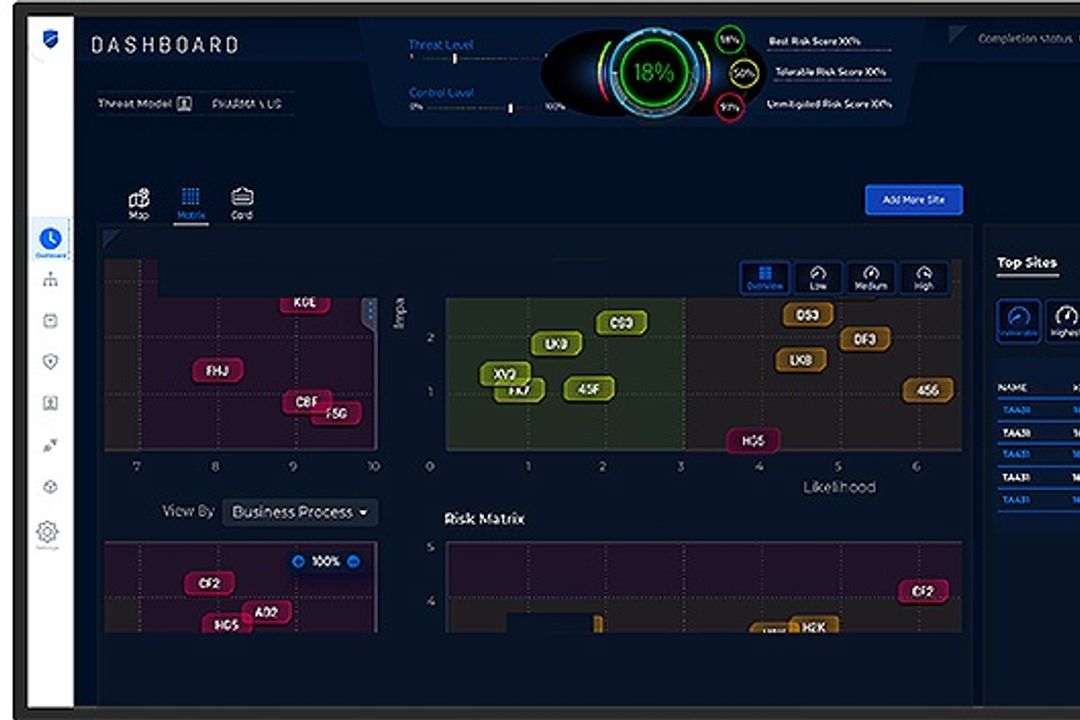The width and height of the screenshot is (1080, 720).
Task: Select Best Risk Score label
Action: pos(814,41)
